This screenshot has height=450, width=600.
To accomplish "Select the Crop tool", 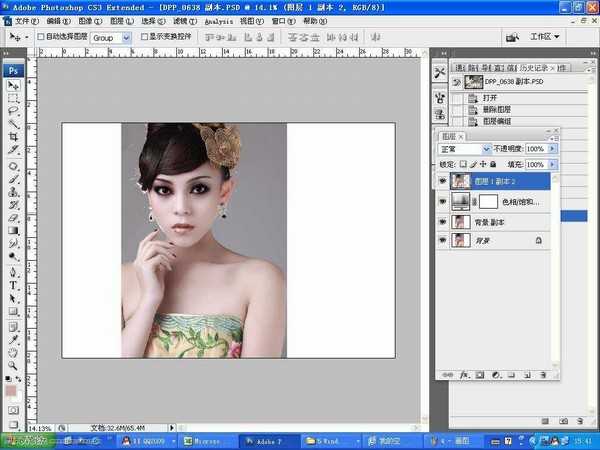I will 14,136.
